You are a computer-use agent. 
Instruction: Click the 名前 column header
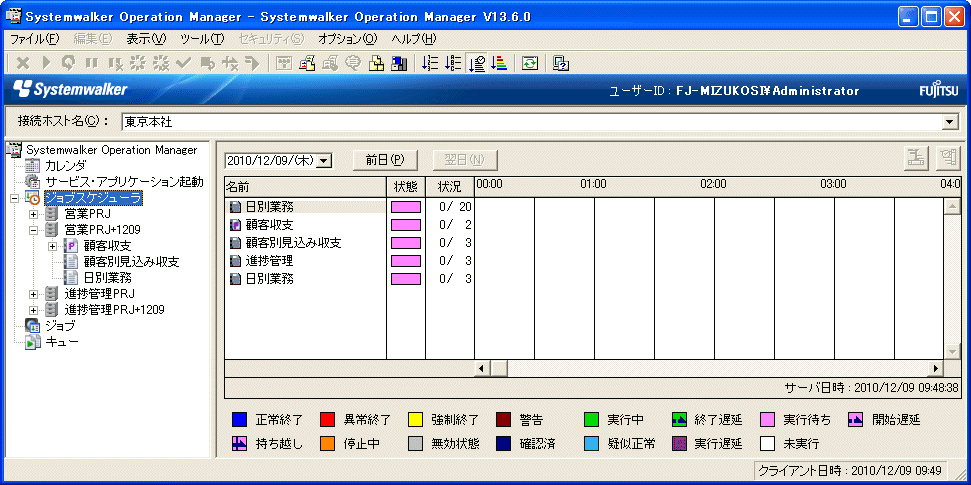305,186
